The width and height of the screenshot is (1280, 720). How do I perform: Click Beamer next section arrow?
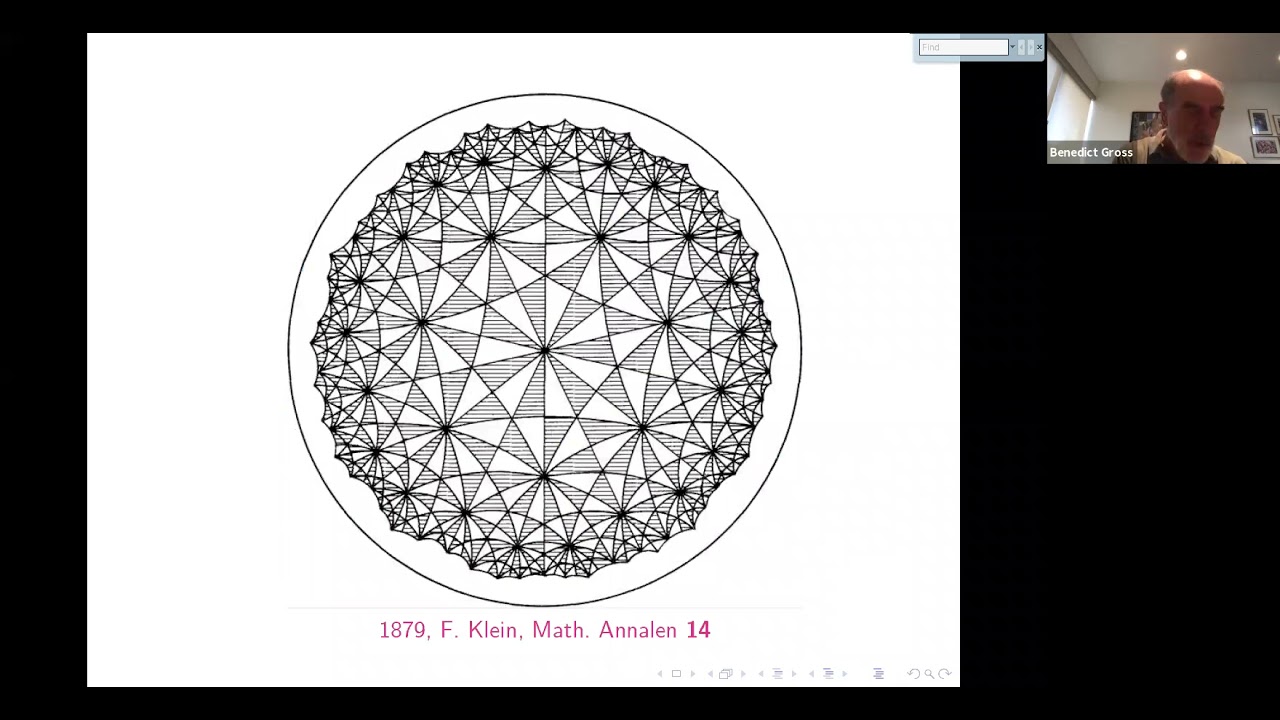(x=845, y=674)
